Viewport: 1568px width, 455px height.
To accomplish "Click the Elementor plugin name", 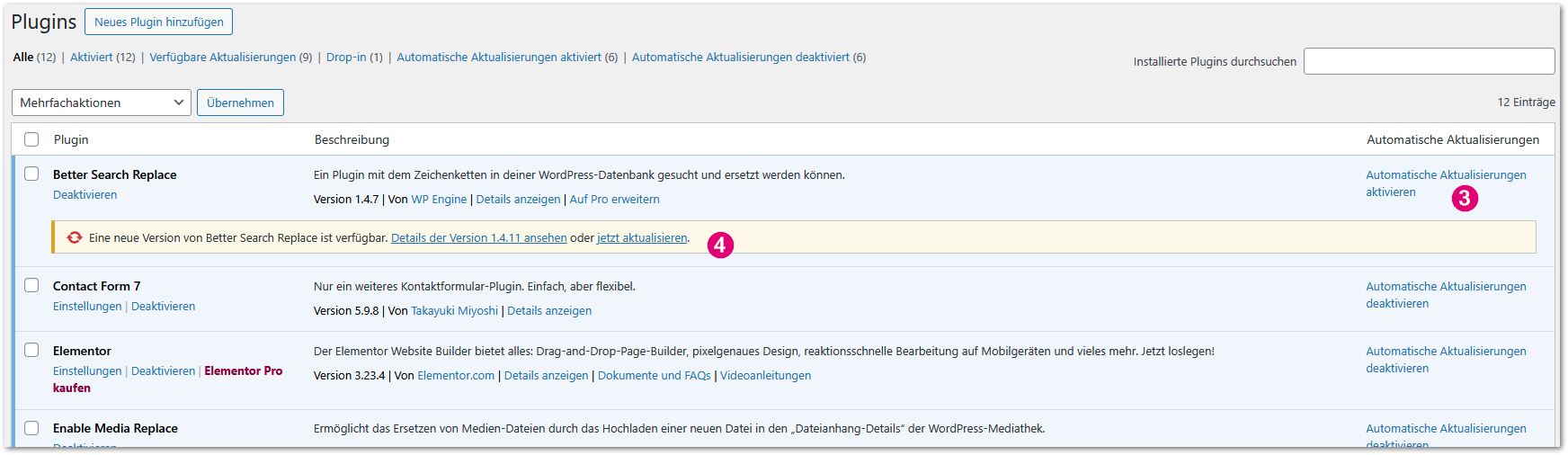I will (82, 351).
